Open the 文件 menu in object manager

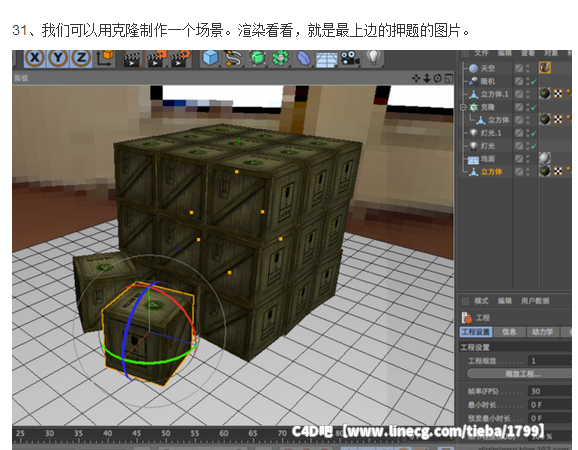pyautogui.click(x=481, y=54)
